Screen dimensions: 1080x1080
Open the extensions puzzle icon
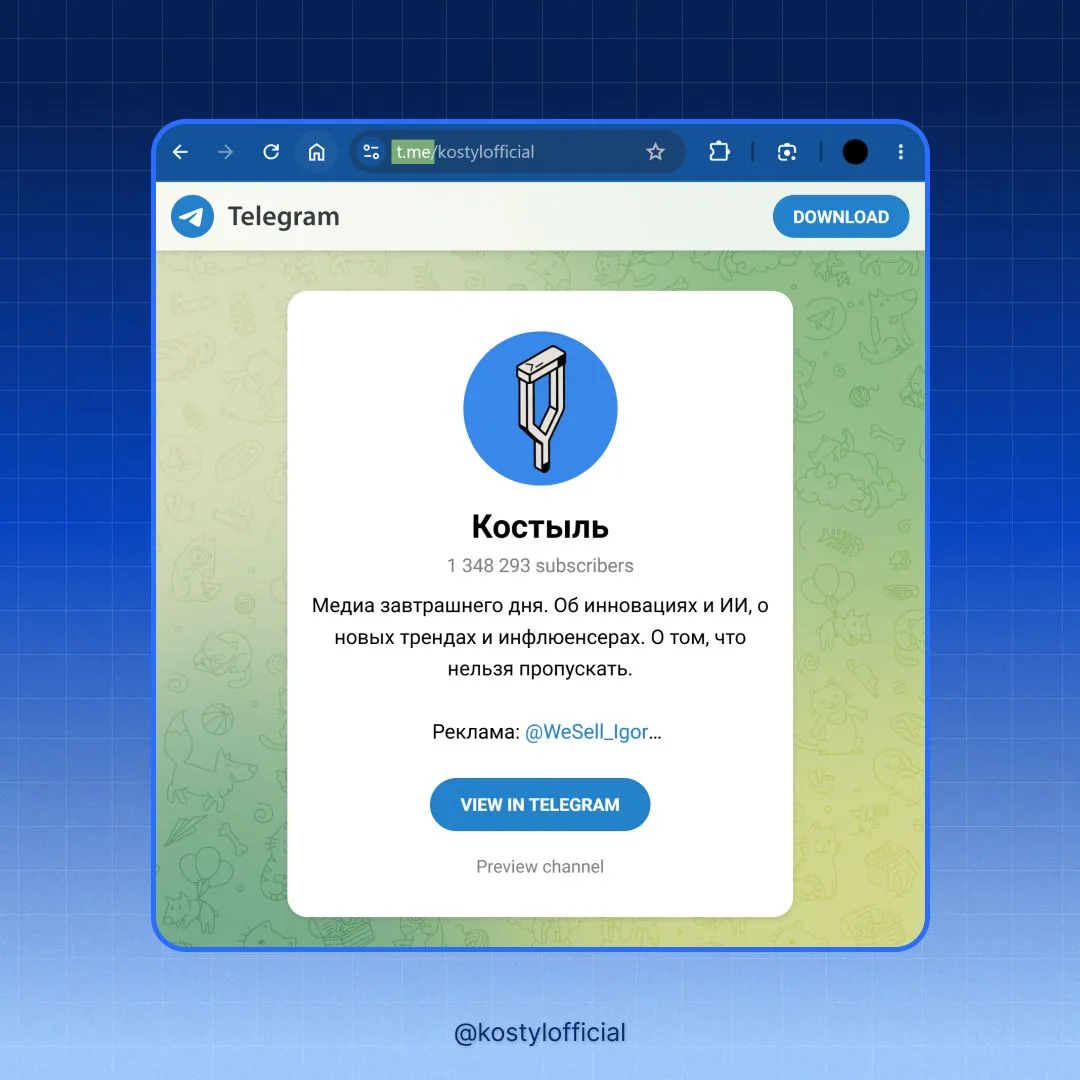[719, 151]
